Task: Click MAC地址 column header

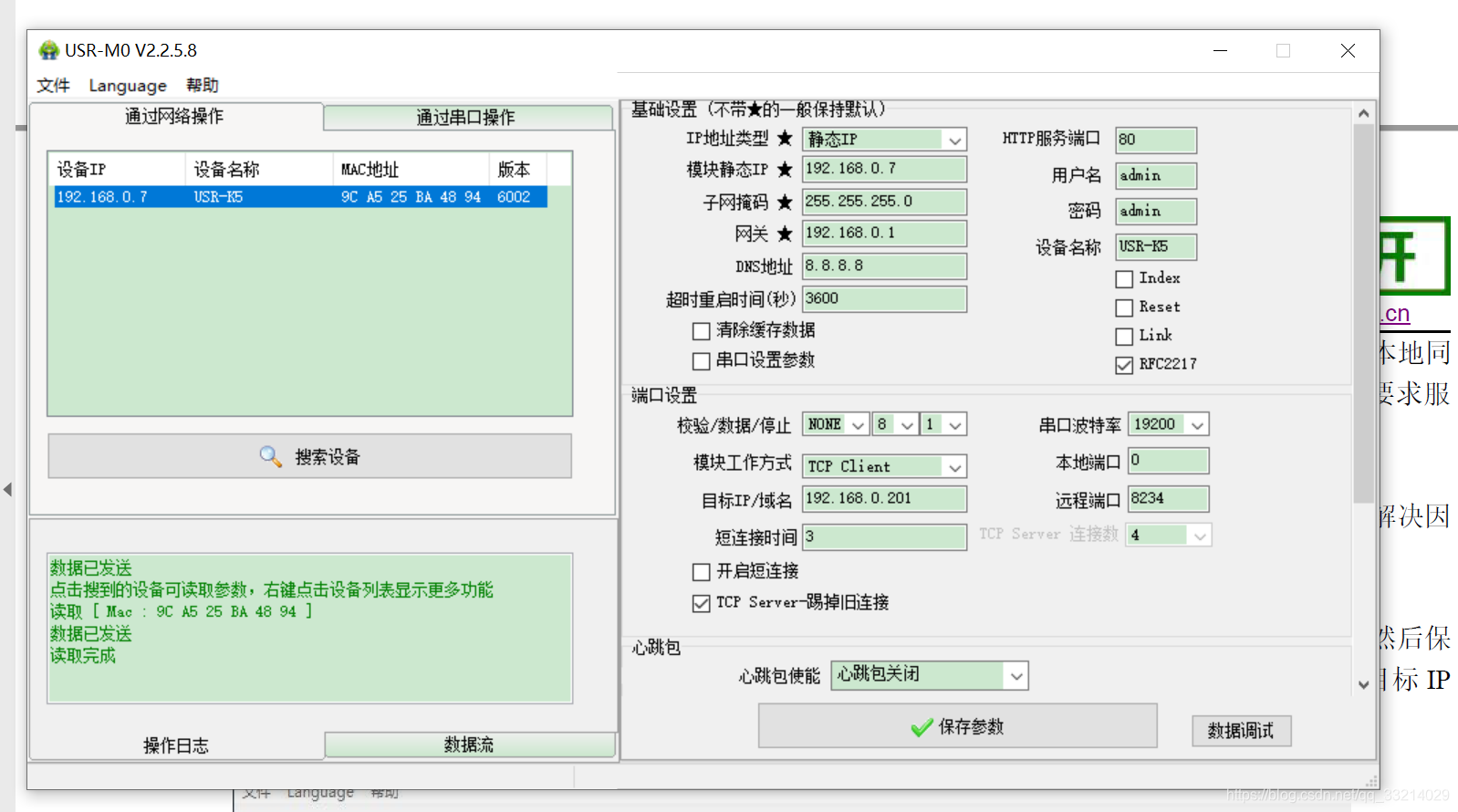Action: point(411,170)
